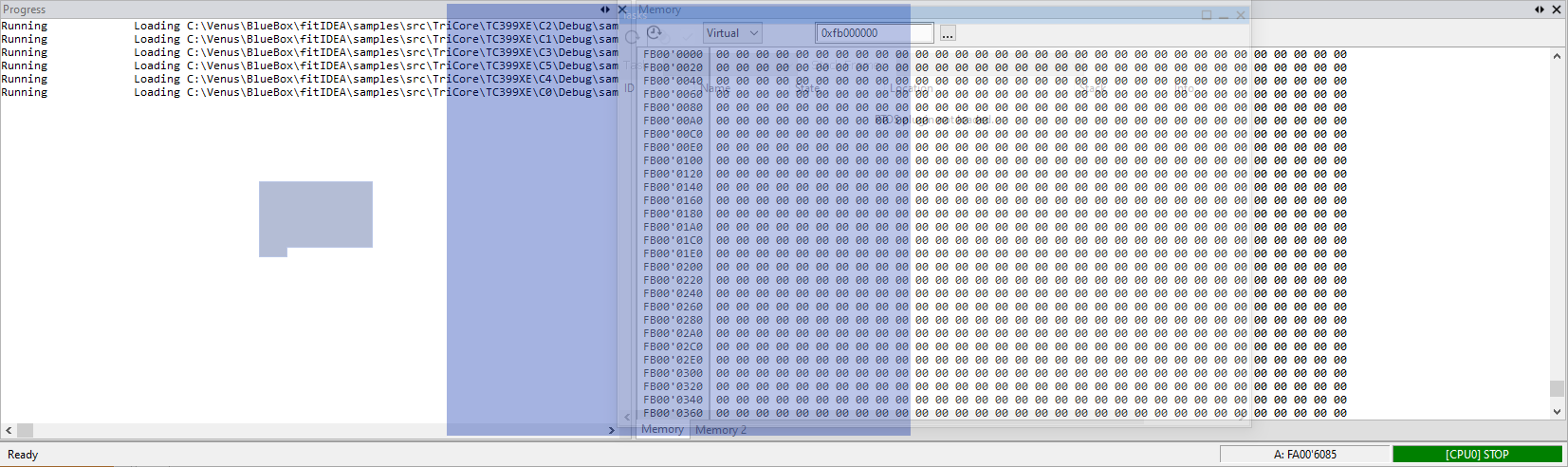
Task: Open the Virtual address mode dropdown
Action: point(732,33)
